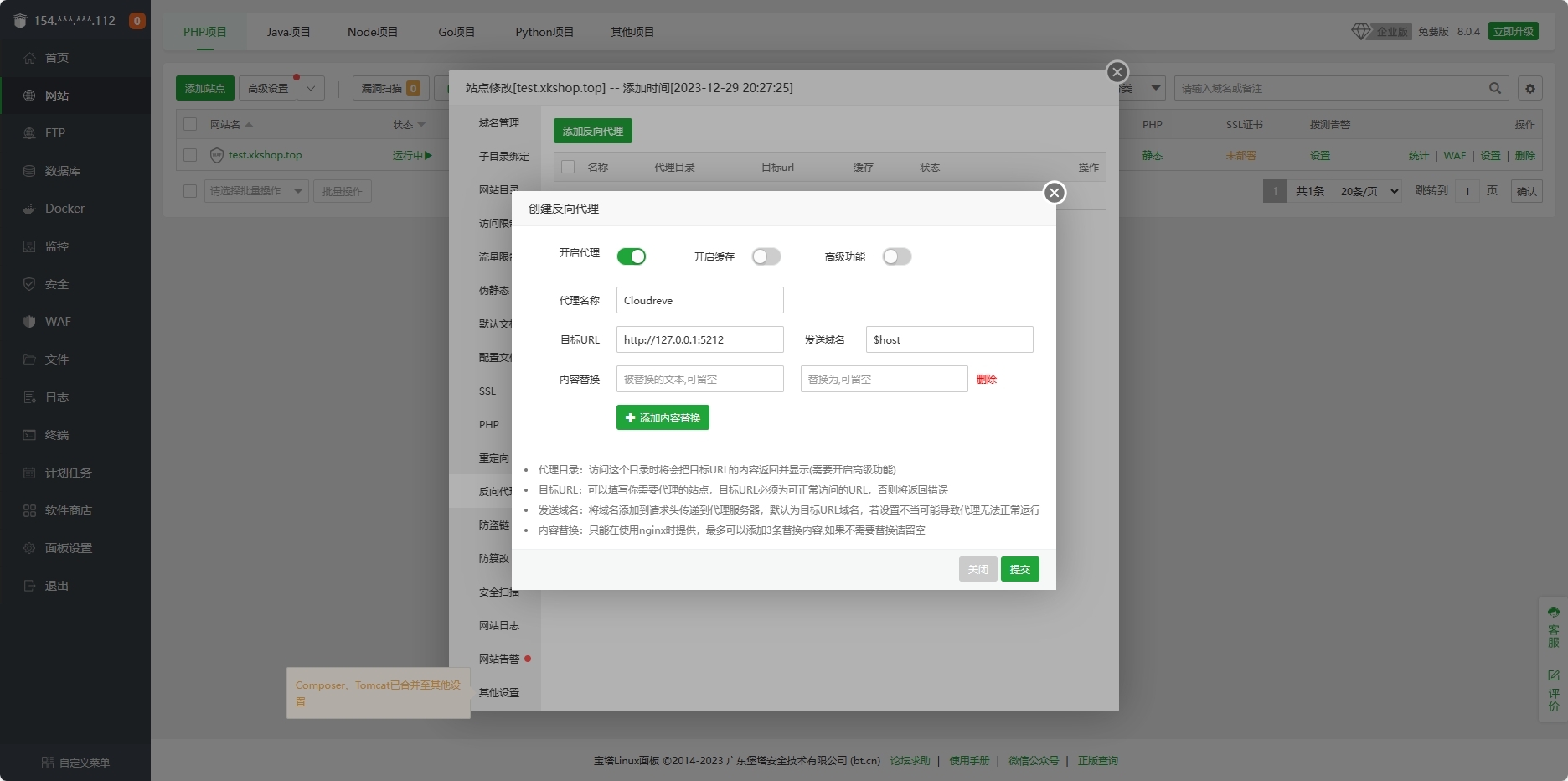Click 添加内容替换 button

click(663, 417)
